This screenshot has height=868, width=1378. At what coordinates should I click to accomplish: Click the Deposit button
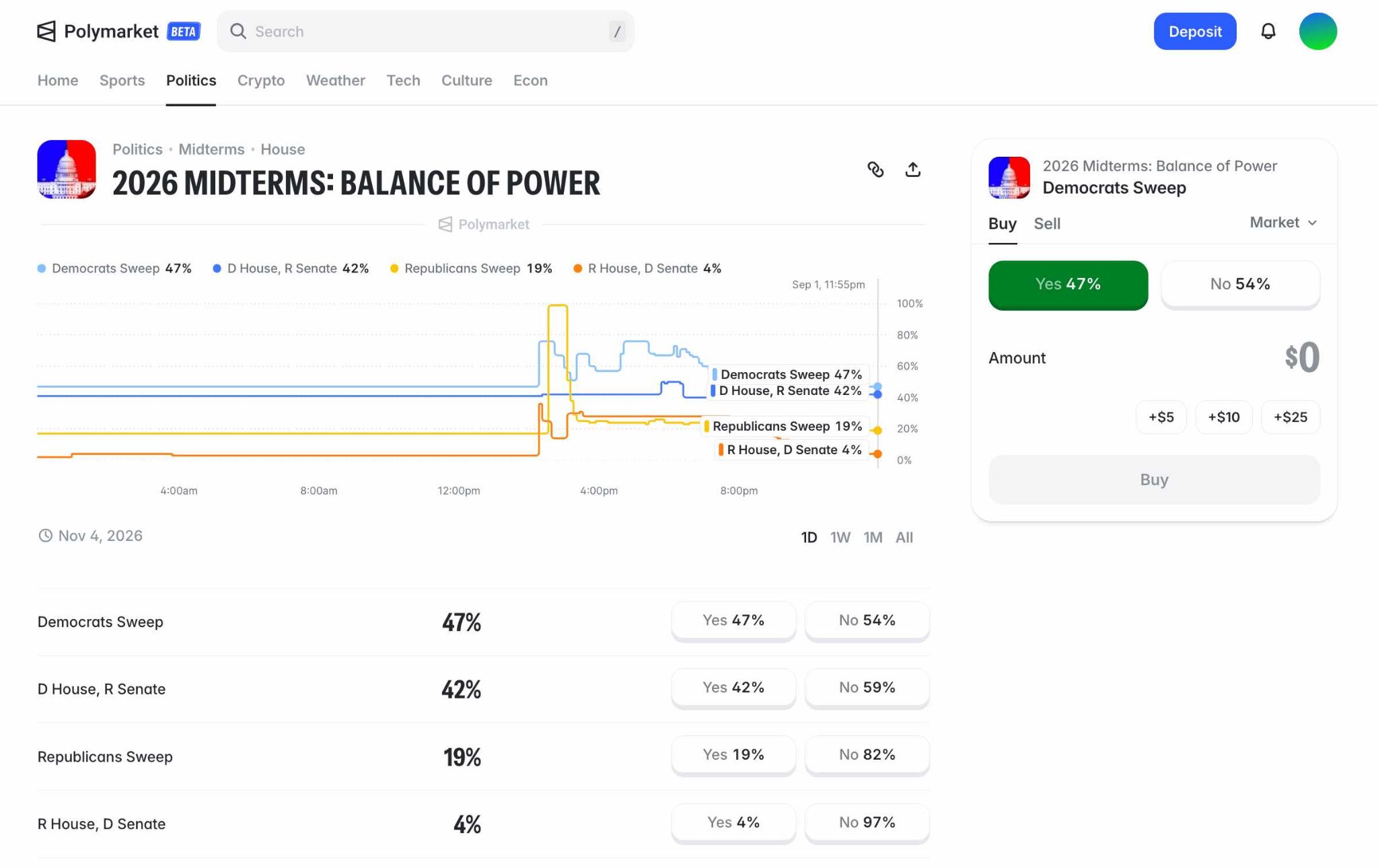(x=1195, y=31)
